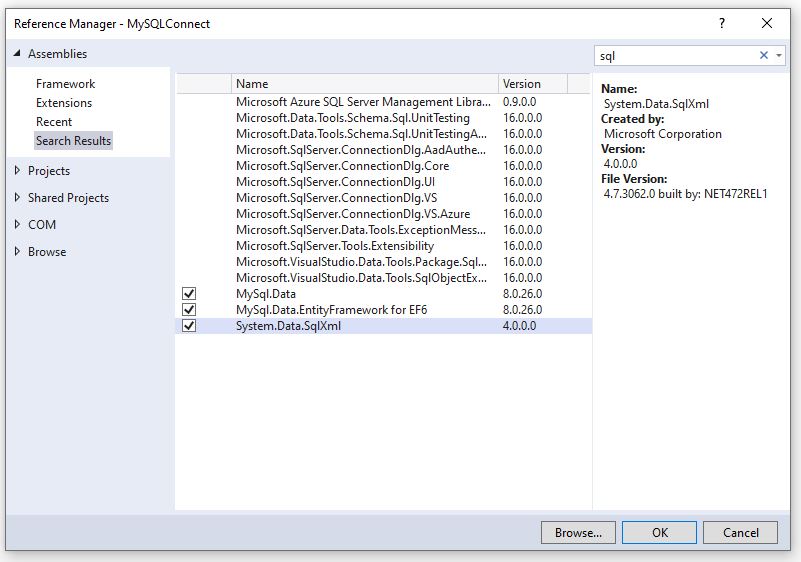The width and height of the screenshot is (801, 562).
Task: Expand the Shared Projects section
Action: [17, 197]
